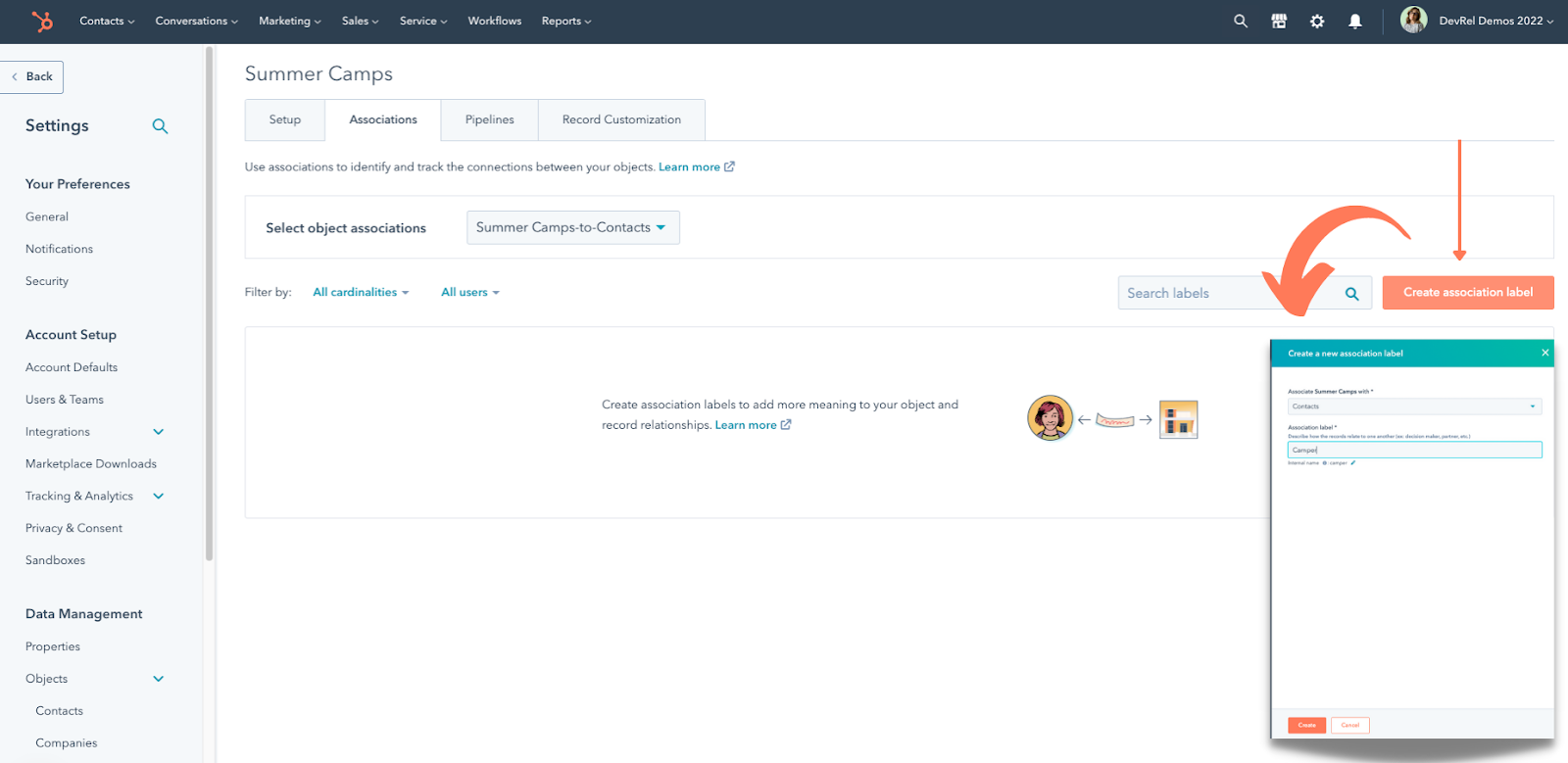The height and width of the screenshot is (763, 1568).
Task: Click the DevRel Demos profile avatar
Action: [1413, 21]
